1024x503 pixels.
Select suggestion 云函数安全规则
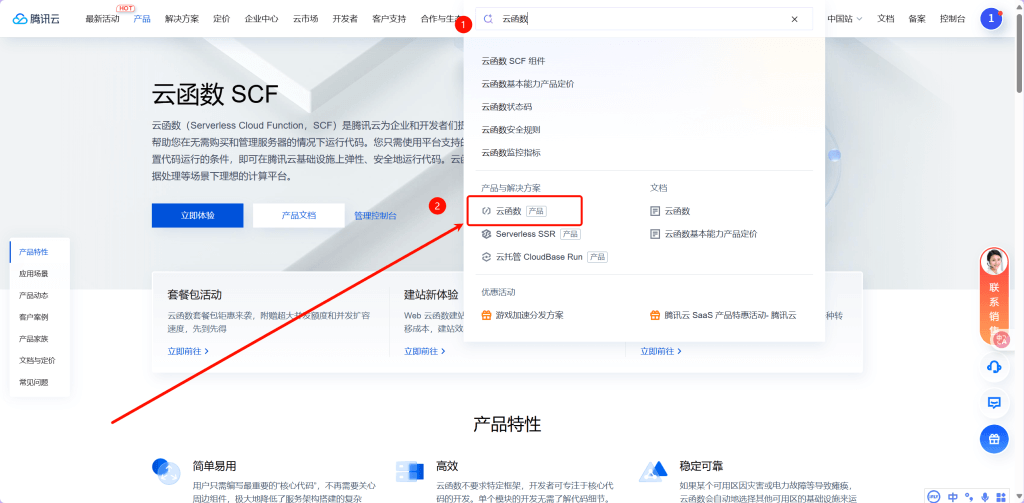[x=511, y=129]
